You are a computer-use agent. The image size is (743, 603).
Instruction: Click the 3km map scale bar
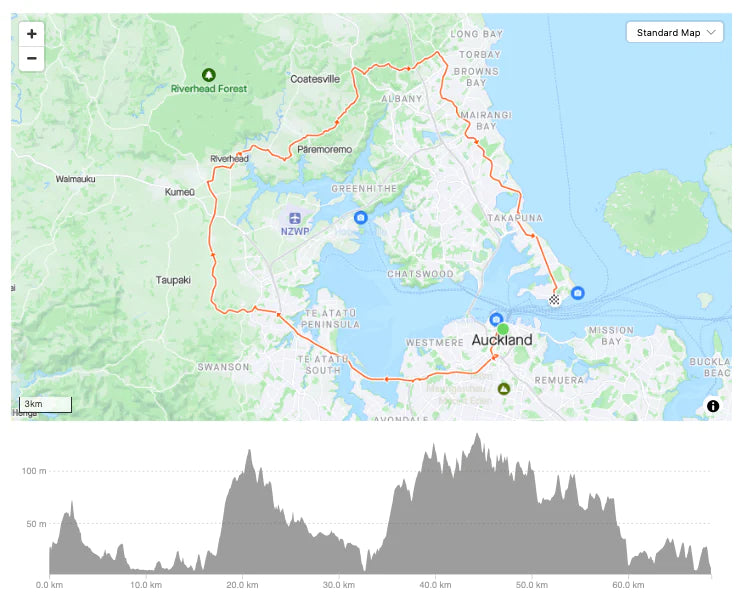point(45,404)
